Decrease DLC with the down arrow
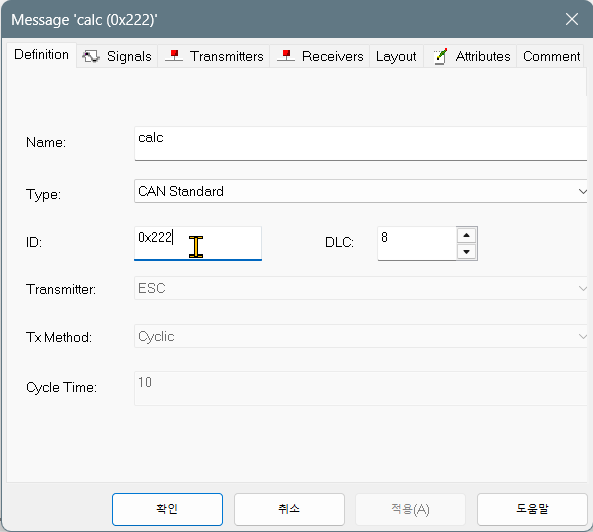 point(466,252)
